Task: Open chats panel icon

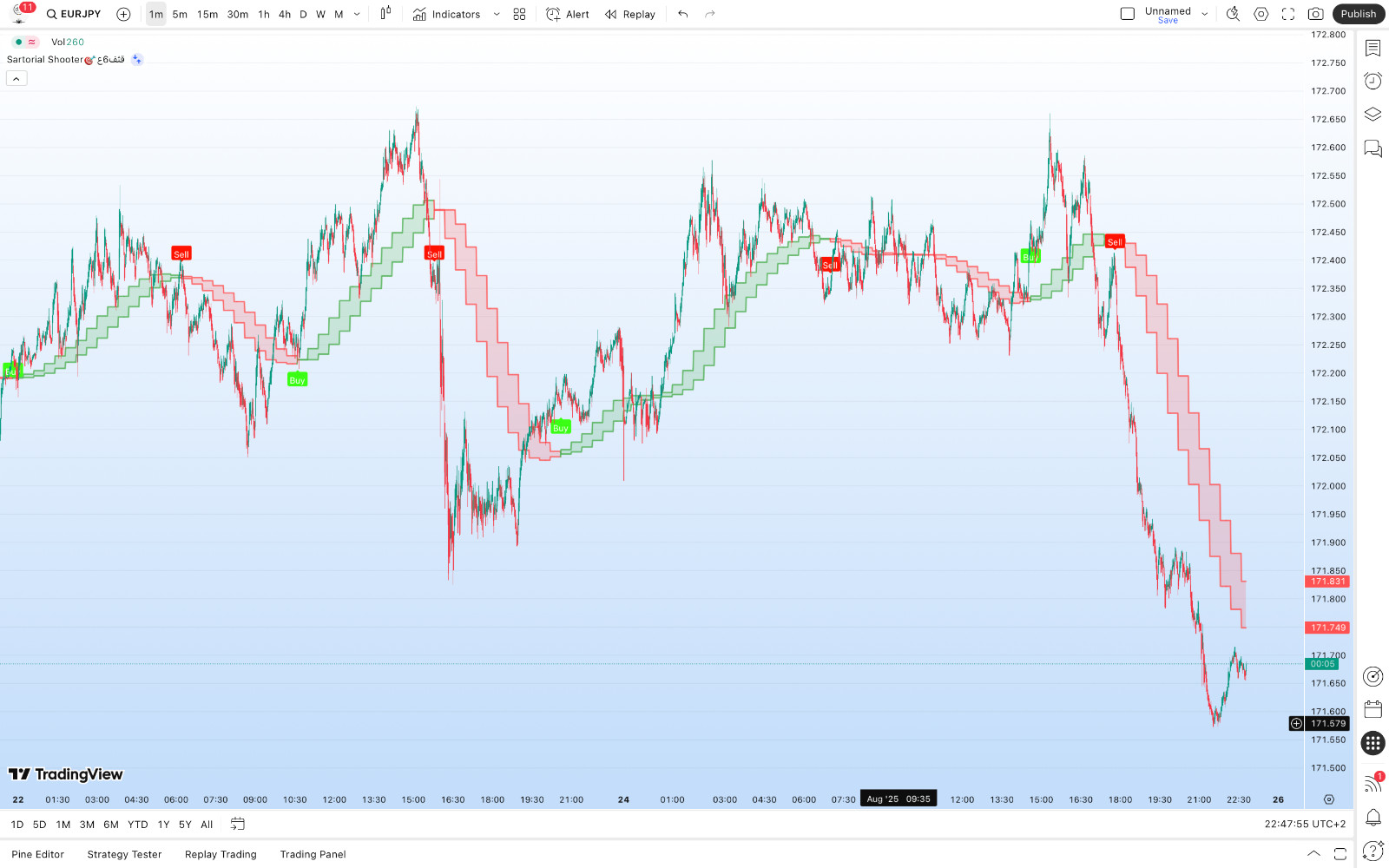Action: pos(1373,148)
